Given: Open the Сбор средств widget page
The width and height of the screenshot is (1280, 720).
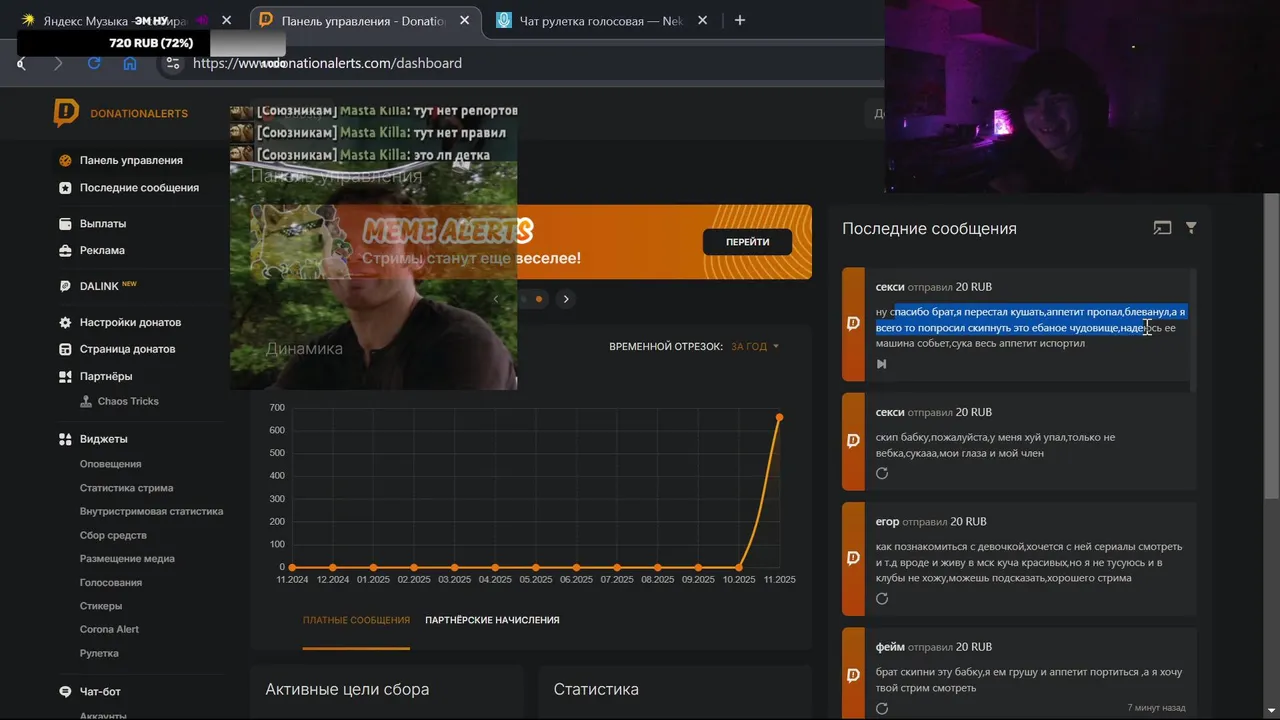Looking at the screenshot, I should pyautogui.click(x=113, y=535).
